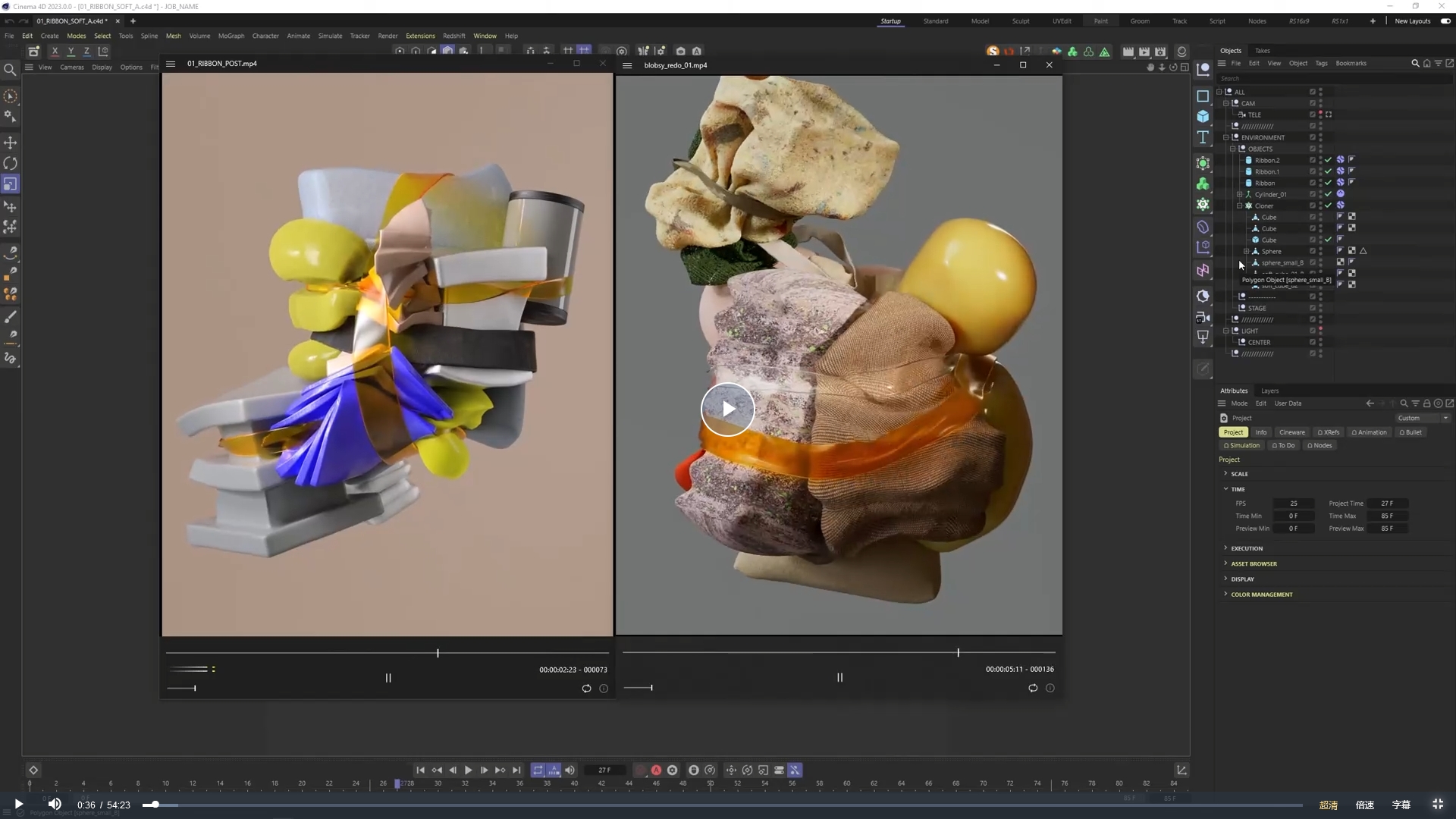Collapse the ENVIRONMENT group
The image size is (1456, 819).
[x=1226, y=137]
